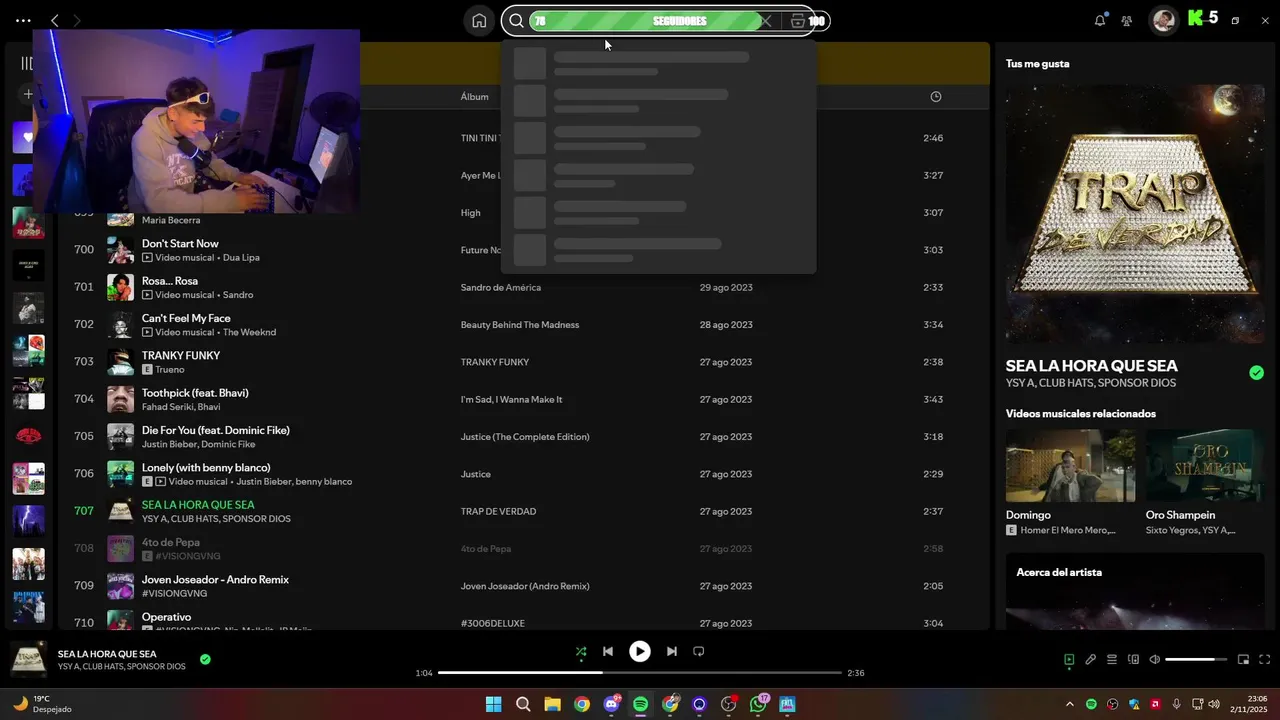Open Google Chrome from taskbar

[x=582, y=704]
